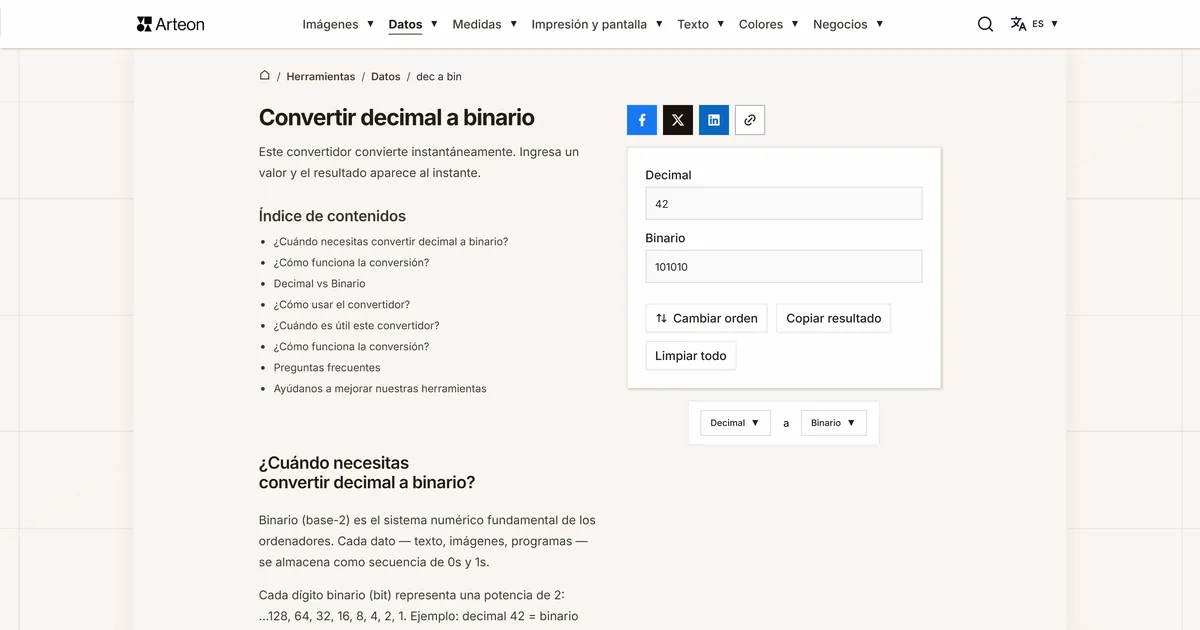This screenshot has height=630, width=1200.
Task: Jump to '¿Cuándo necesitas convertir decimal a binario?'
Action: [x=391, y=241]
